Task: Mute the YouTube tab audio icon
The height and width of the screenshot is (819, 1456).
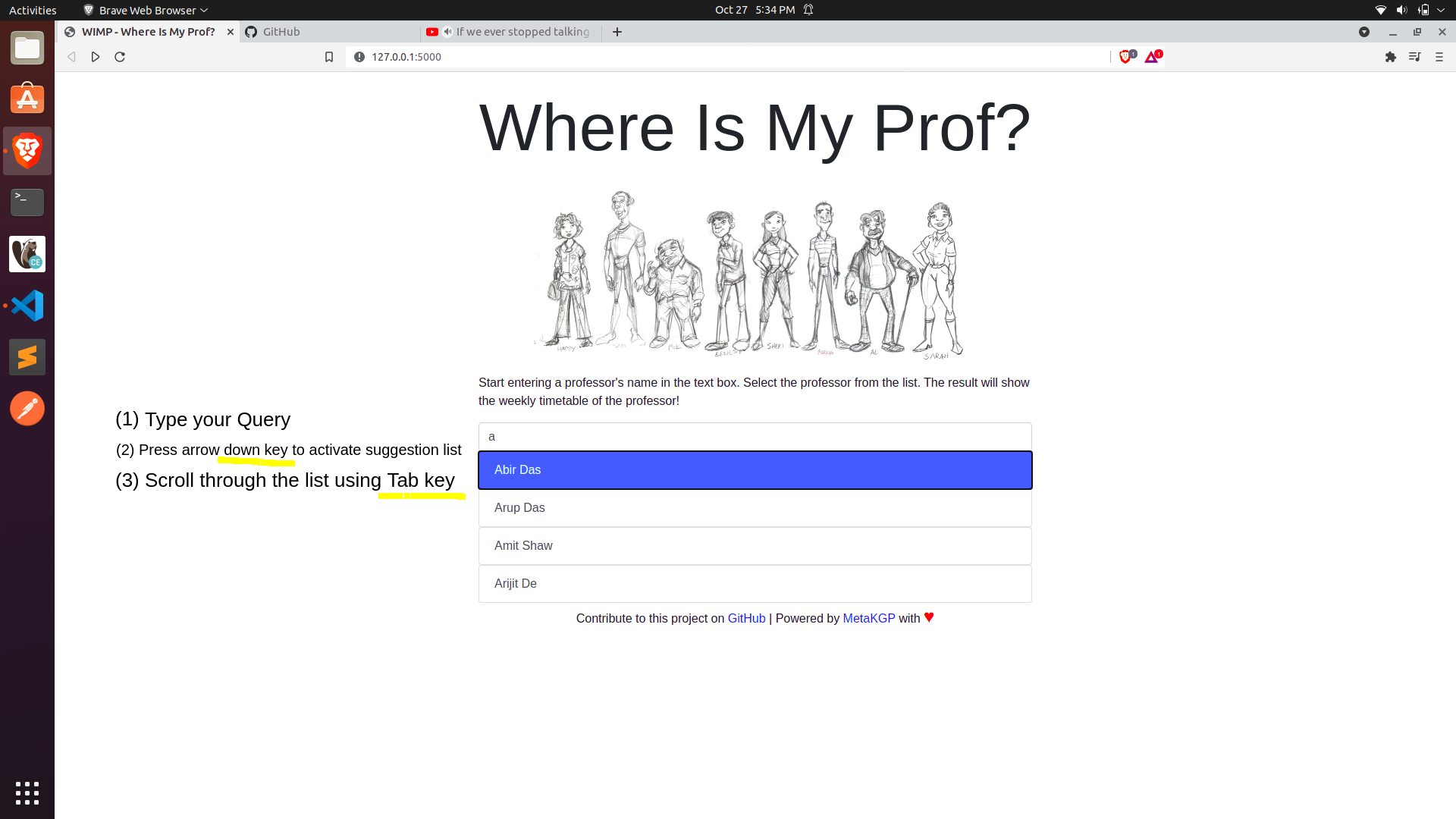Action: 448,32
